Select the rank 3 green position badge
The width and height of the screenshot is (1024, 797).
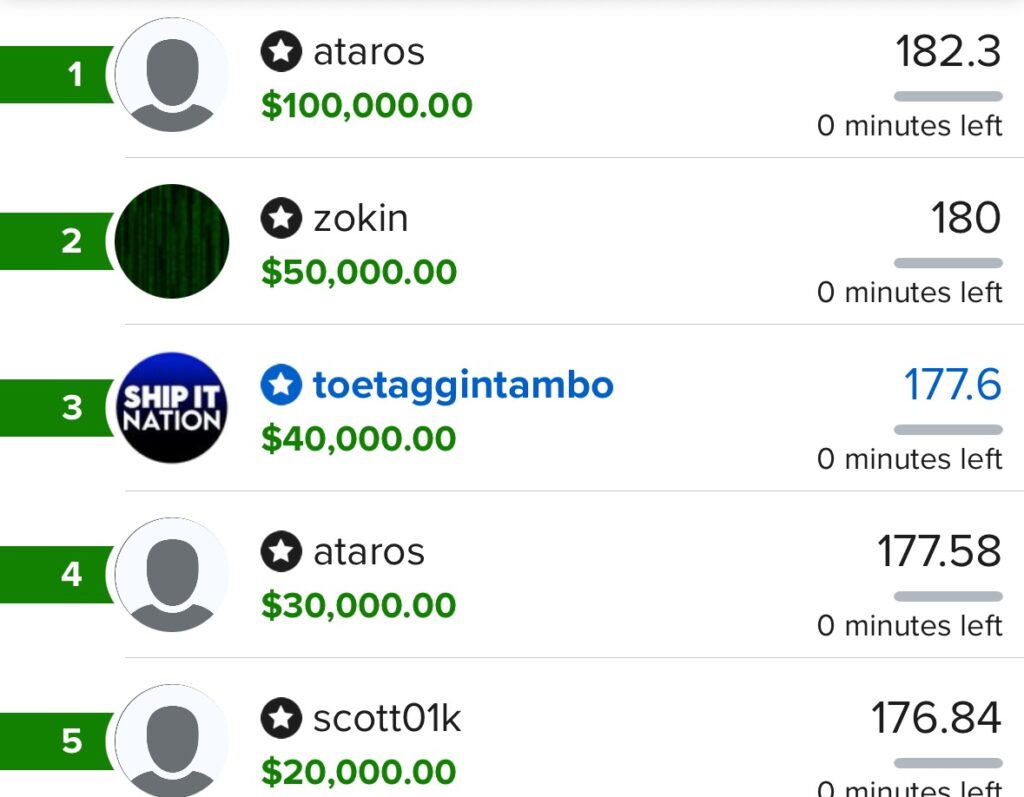[60, 408]
